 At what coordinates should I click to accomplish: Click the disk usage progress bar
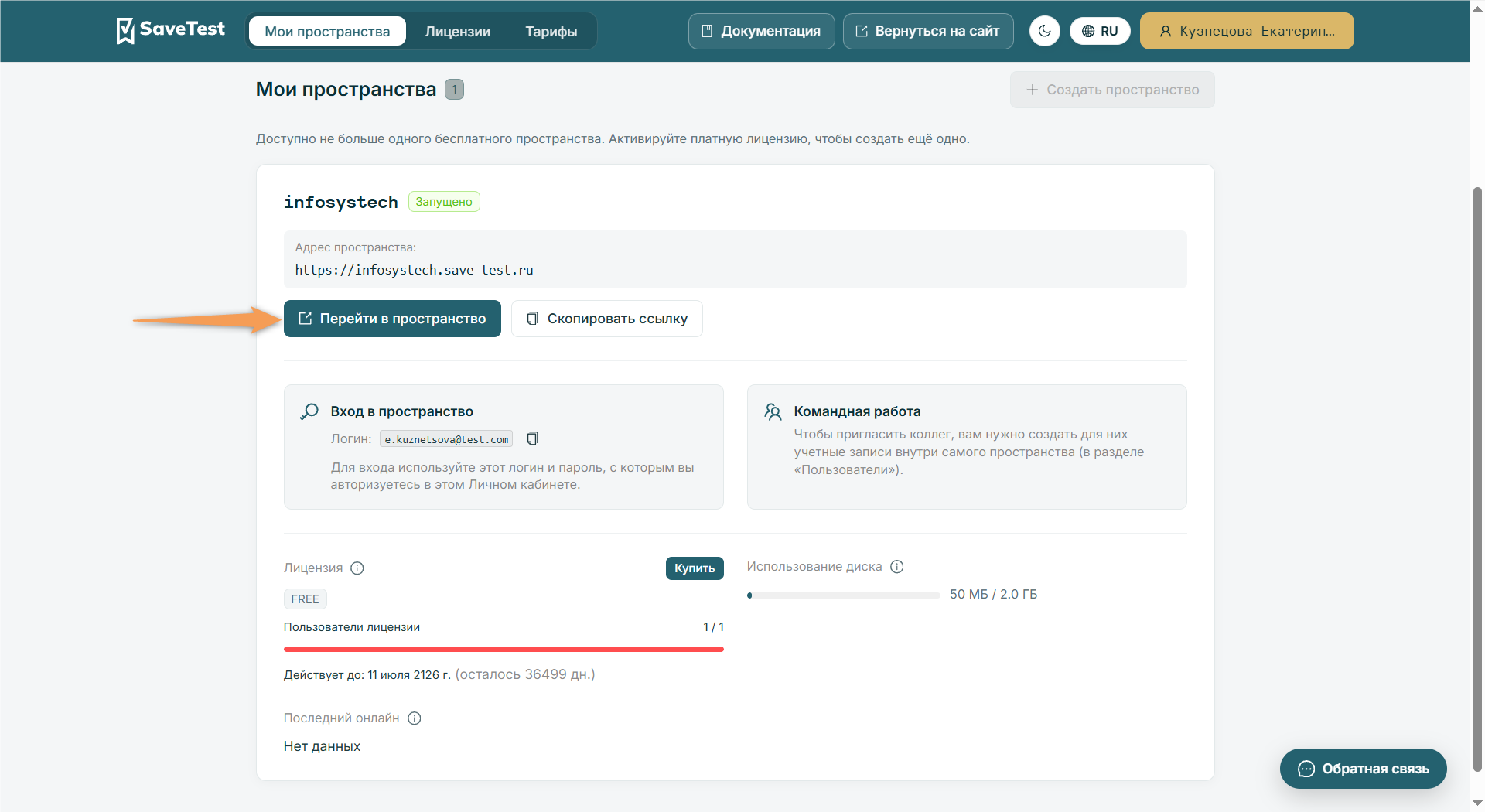point(844,595)
